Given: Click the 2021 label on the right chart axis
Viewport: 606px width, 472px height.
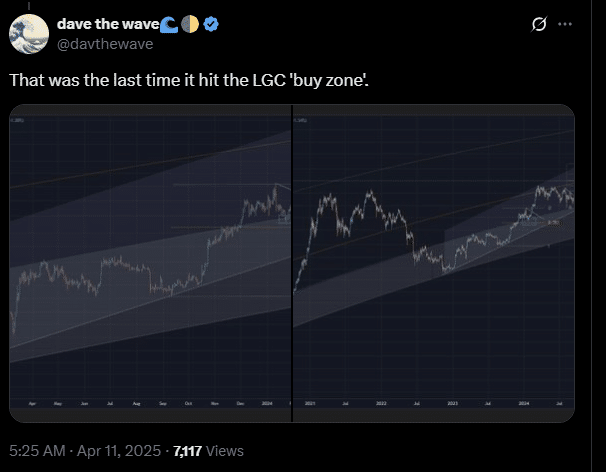Looking at the screenshot, I should 310,403.
